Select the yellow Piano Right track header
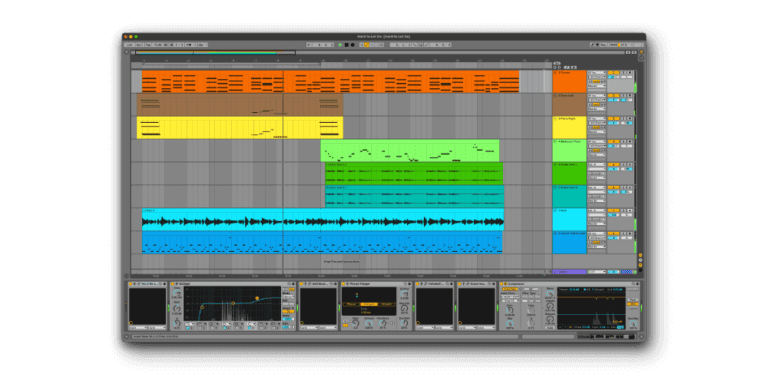768x384 pixels. point(569,127)
